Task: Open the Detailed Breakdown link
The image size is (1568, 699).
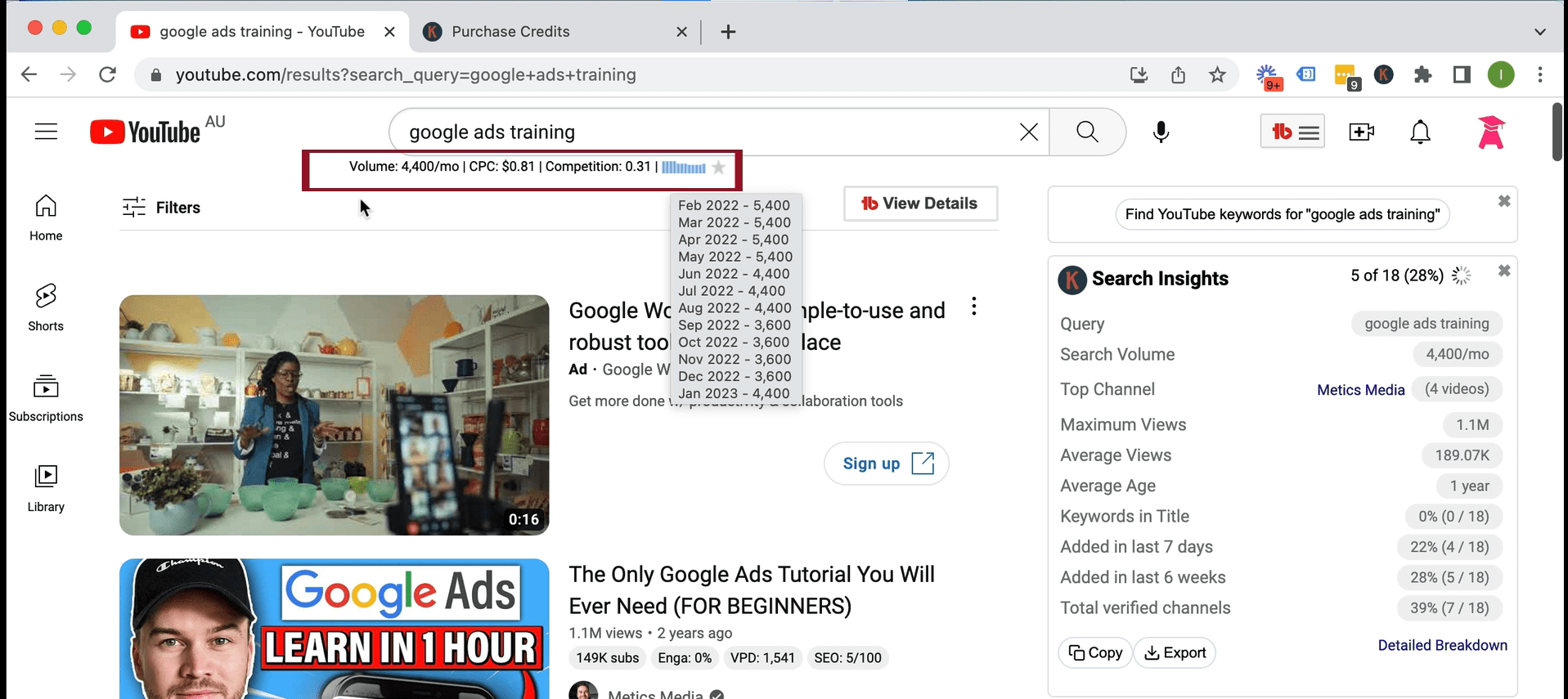Action: pyautogui.click(x=1442, y=645)
